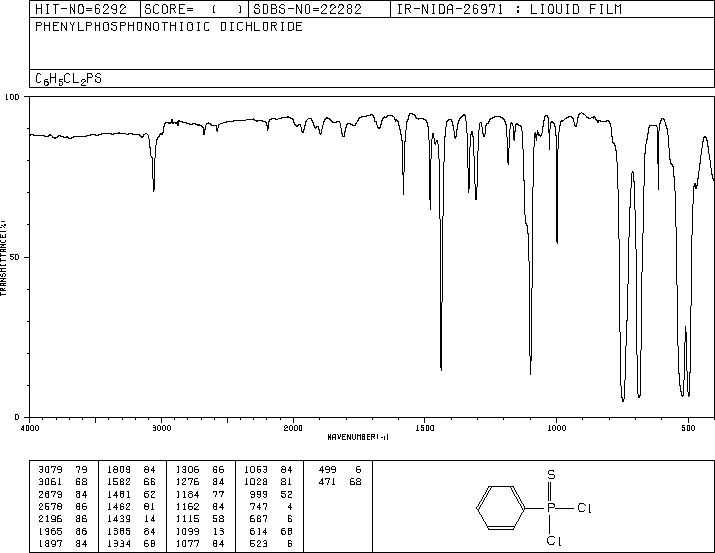The width and height of the screenshot is (715, 553).
Task: Select the 471 peak entry in table
Action: [x=328, y=482]
